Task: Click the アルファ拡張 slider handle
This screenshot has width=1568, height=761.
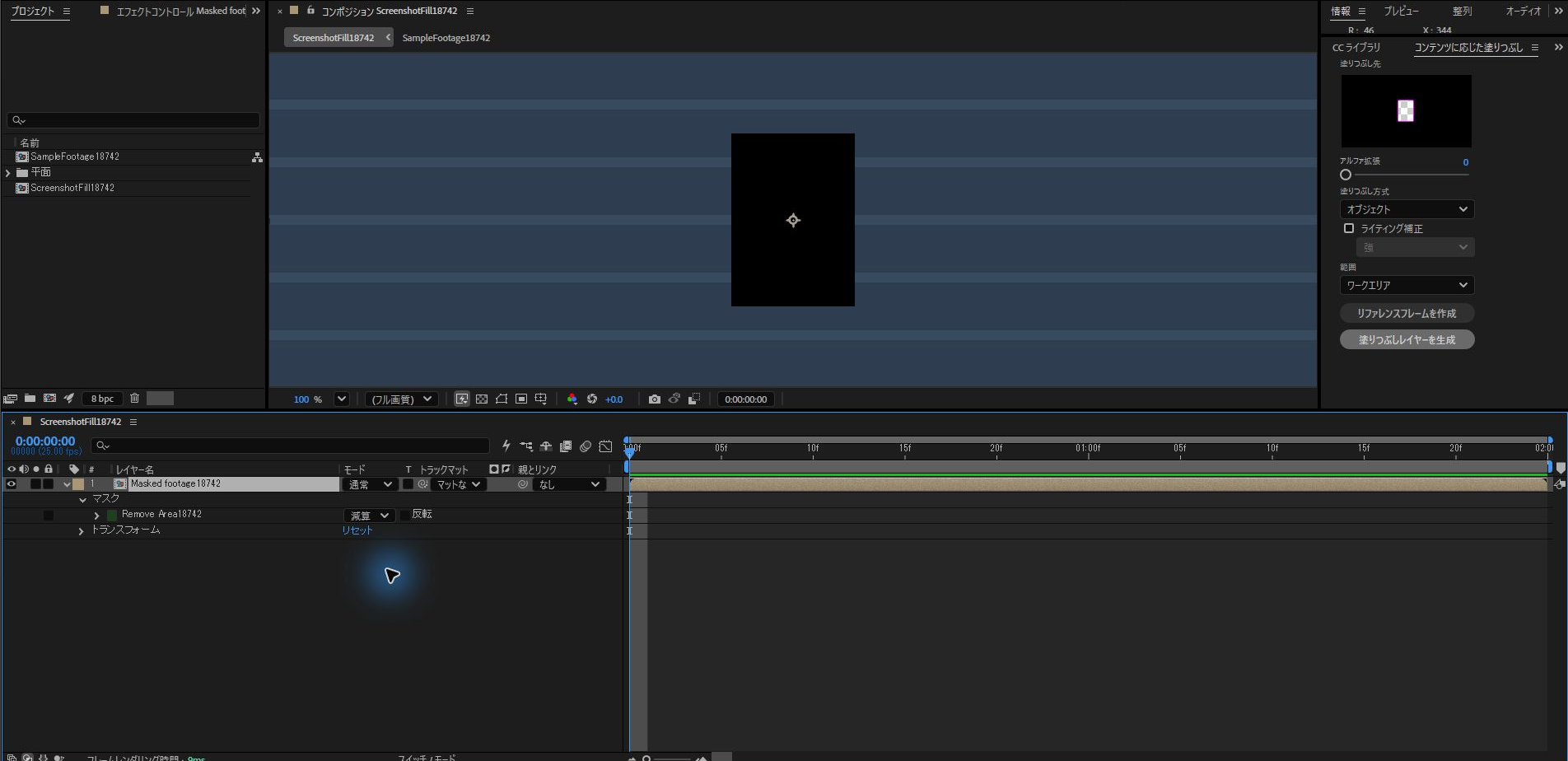Action: (x=1346, y=175)
